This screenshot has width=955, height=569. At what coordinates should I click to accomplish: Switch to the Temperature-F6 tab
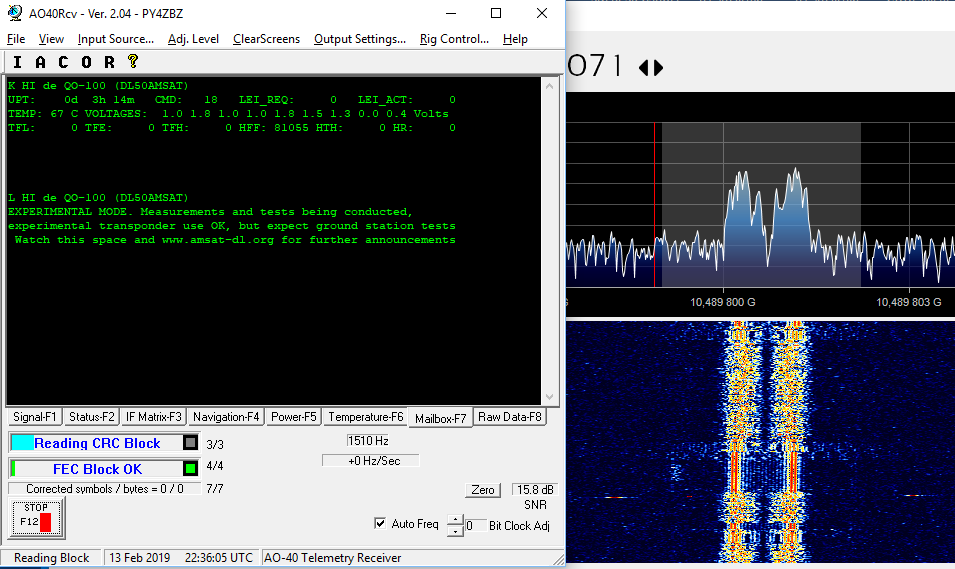pyautogui.click(x=366, y=417)
